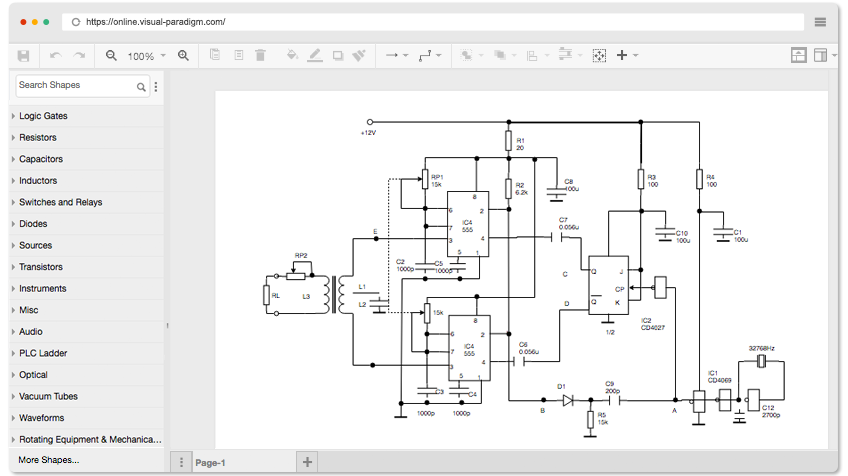Viewport: 848px width, 476px height.
Task: Open the shapes panel options menu dots
Action: point(156,87)
